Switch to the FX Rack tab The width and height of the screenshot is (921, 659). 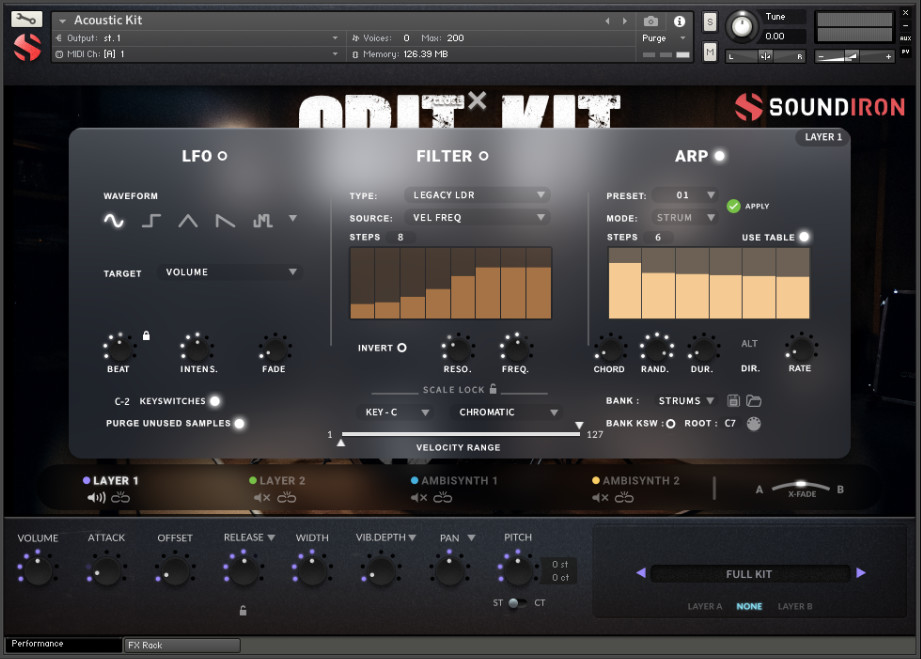(181, 645)
